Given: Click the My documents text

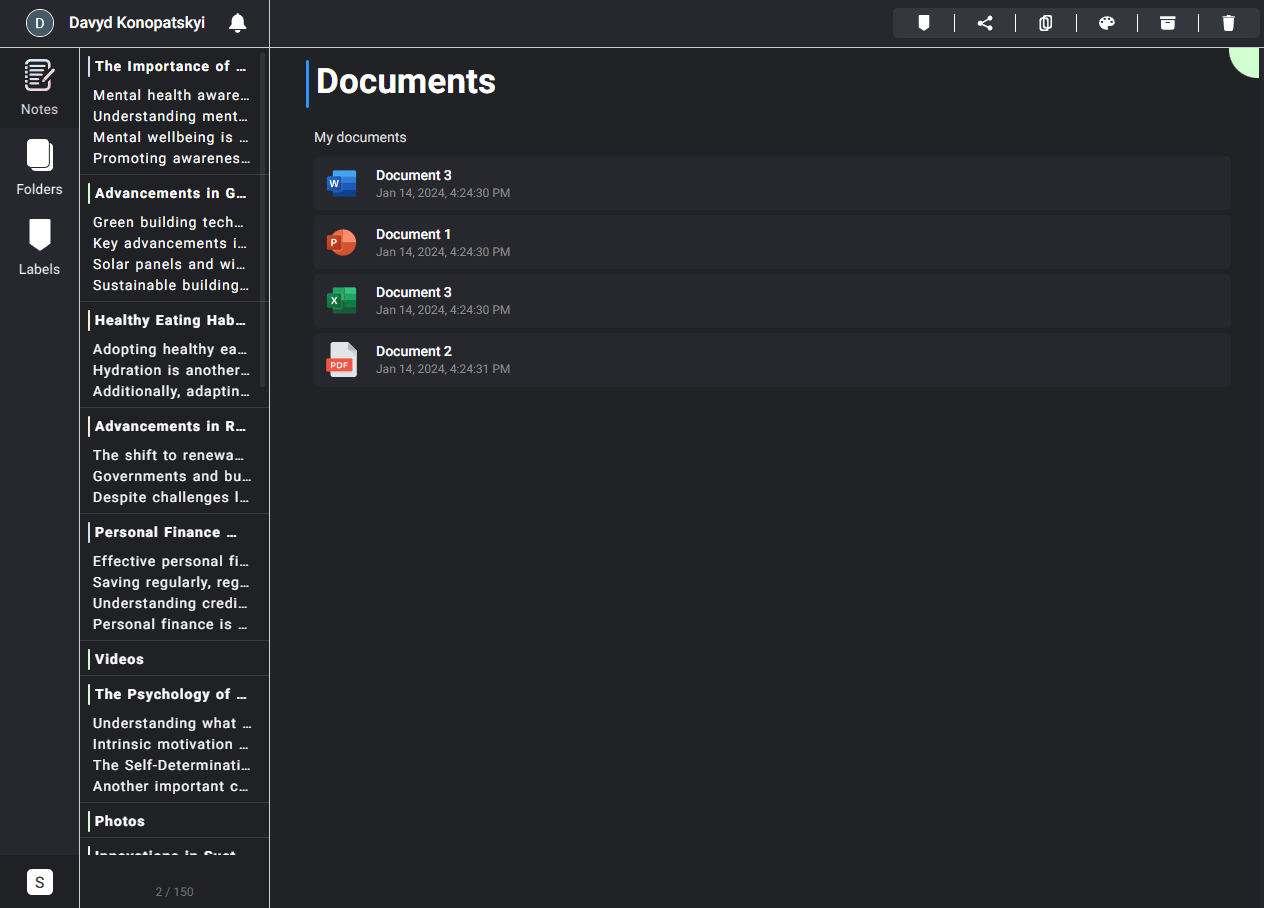Looking at the screenshot, I should (360, 137).
